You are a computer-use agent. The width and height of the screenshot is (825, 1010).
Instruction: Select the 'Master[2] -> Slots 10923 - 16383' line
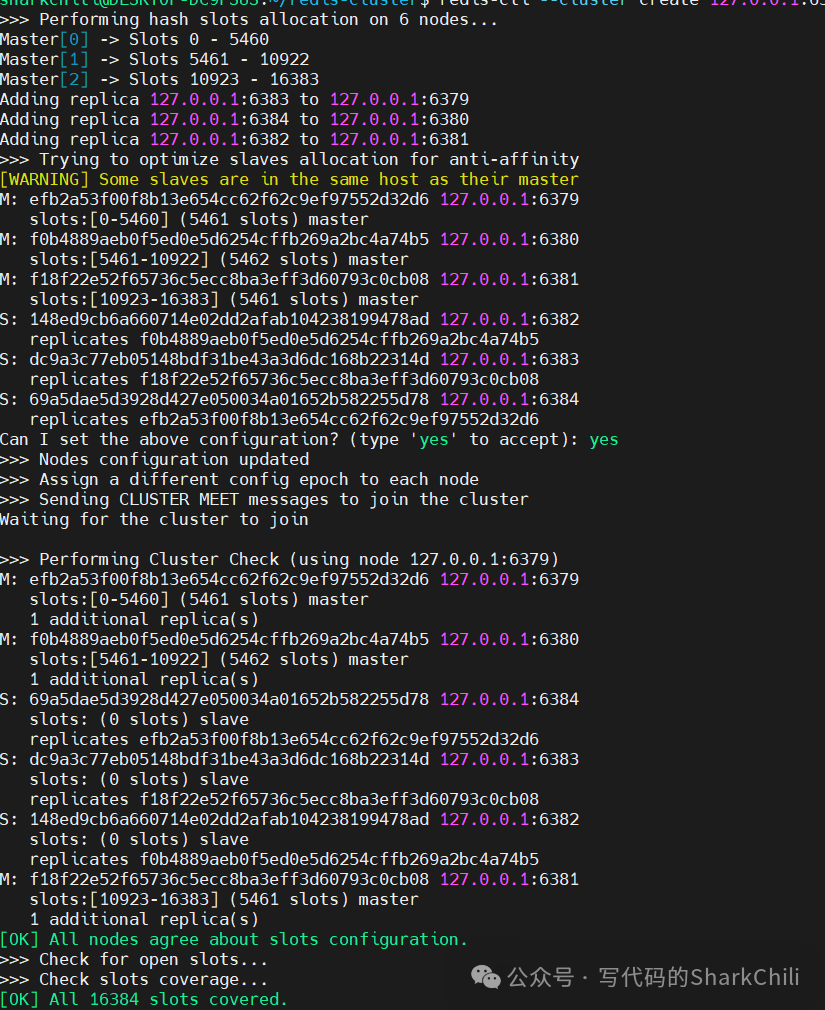(x=159, y=79)
